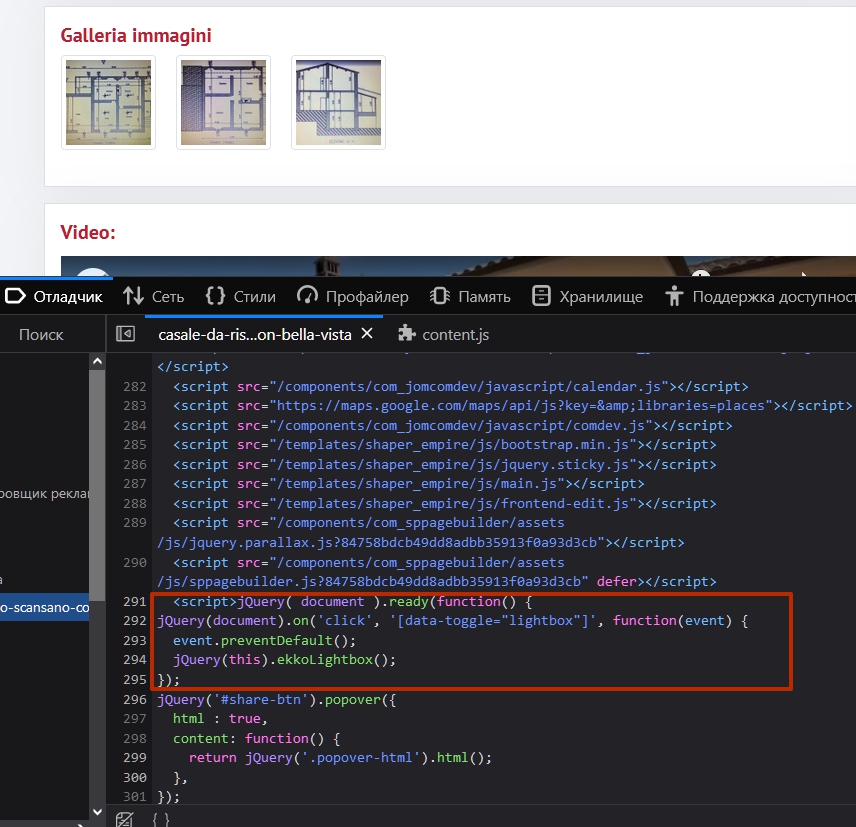Pretty print the source with curly braces button
The image size is (856, 827).
coord(160,819)
